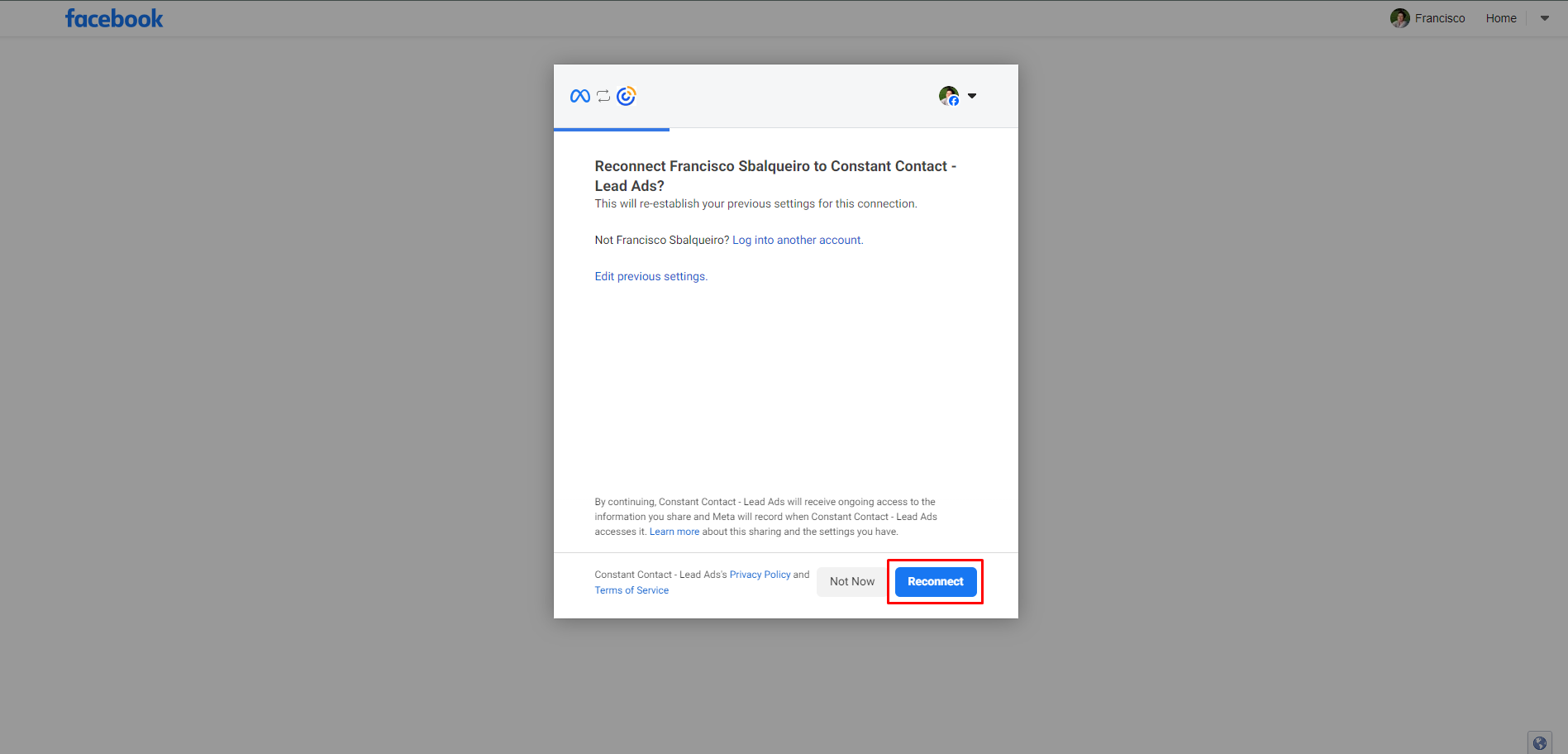The width and height of the screenshot is (1568, 754).
Task: Open Francisco profile name link
Action: pos(1439,18)
